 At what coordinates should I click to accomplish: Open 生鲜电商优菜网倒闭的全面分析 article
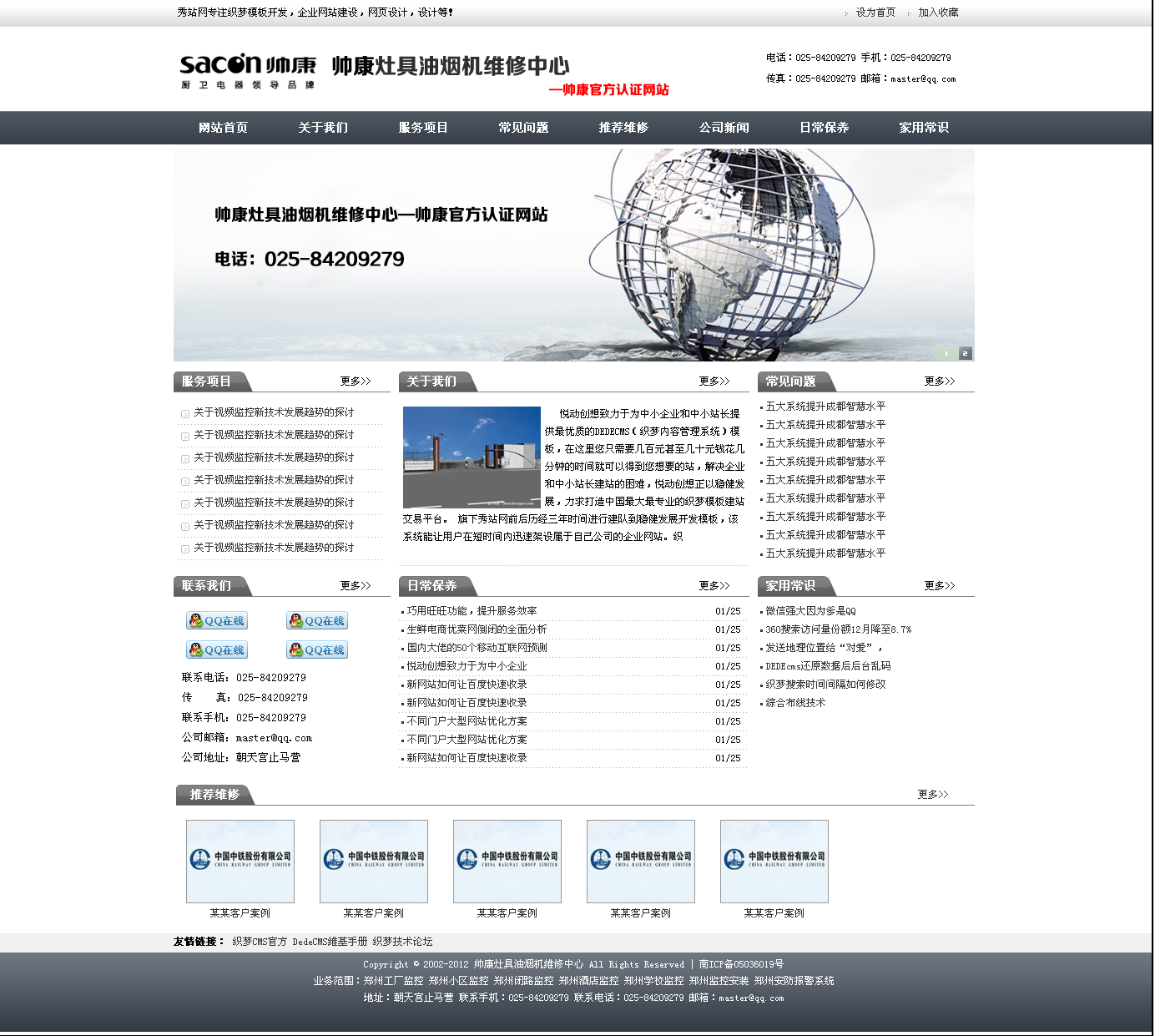click(x=477, y=629)
